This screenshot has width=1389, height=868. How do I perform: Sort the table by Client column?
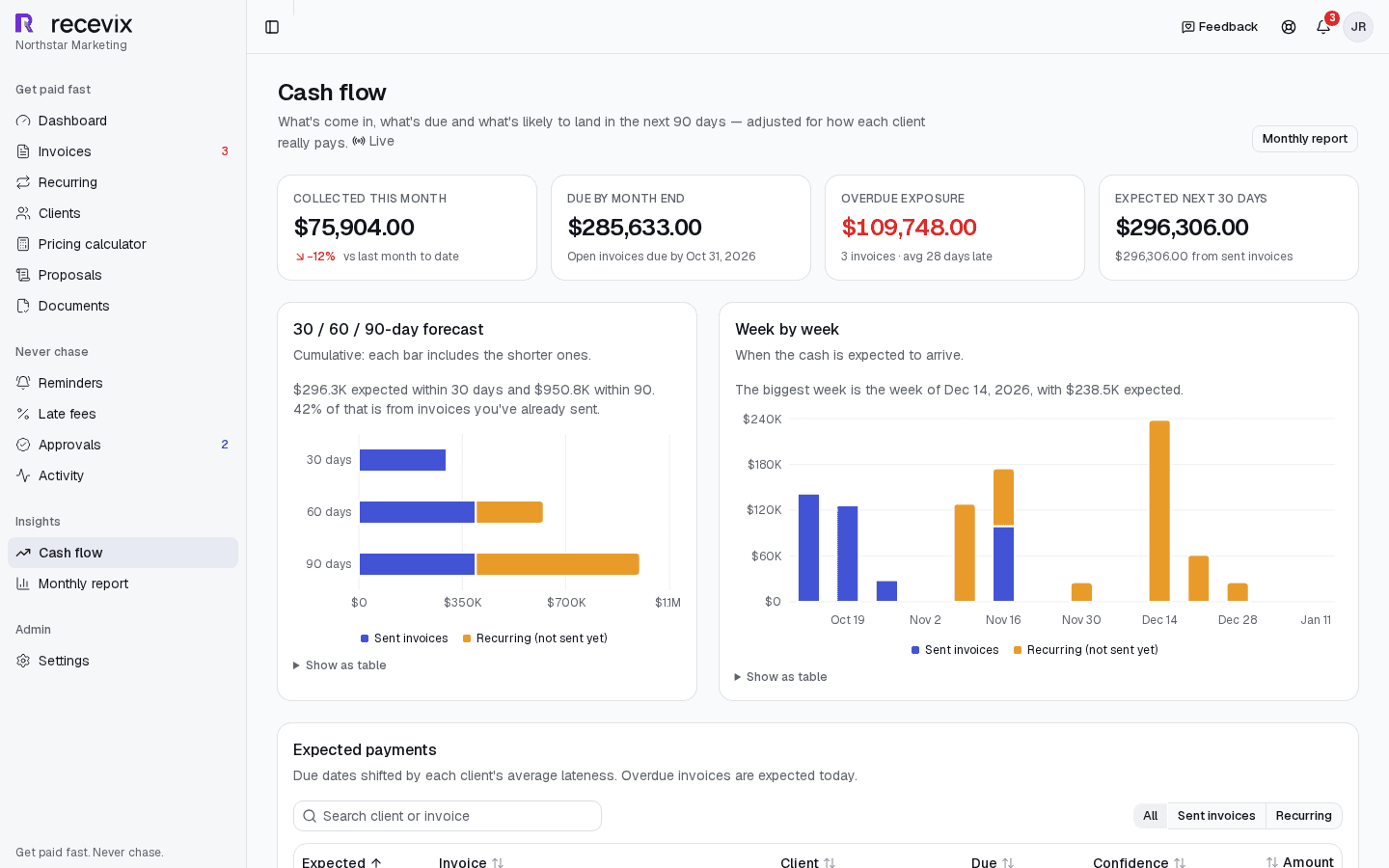[x=808, y=862]
